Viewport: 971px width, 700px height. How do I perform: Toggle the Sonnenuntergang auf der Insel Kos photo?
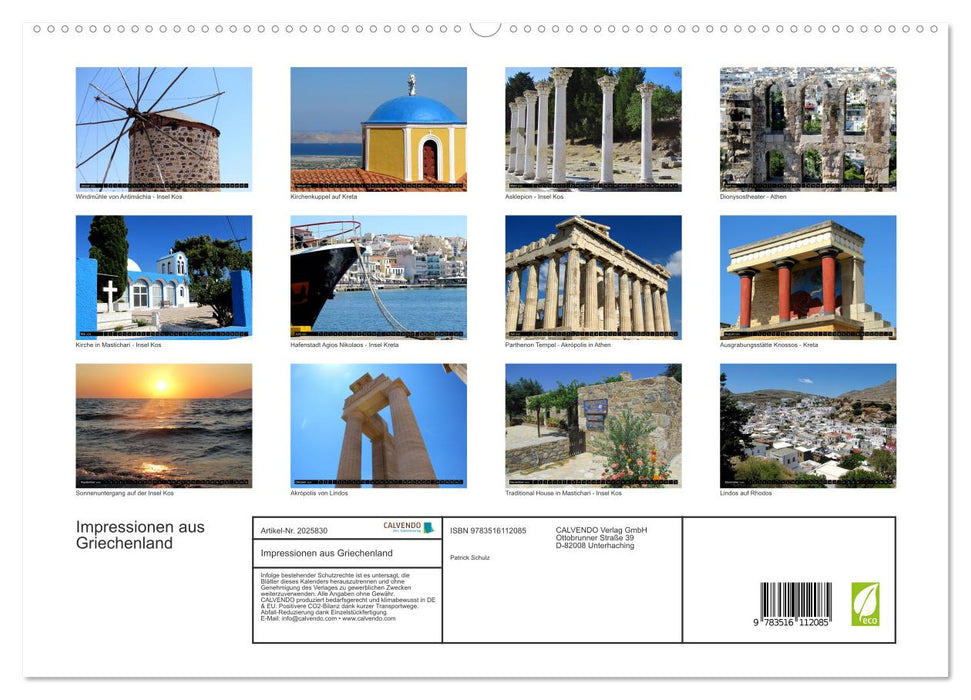[164, 426]
